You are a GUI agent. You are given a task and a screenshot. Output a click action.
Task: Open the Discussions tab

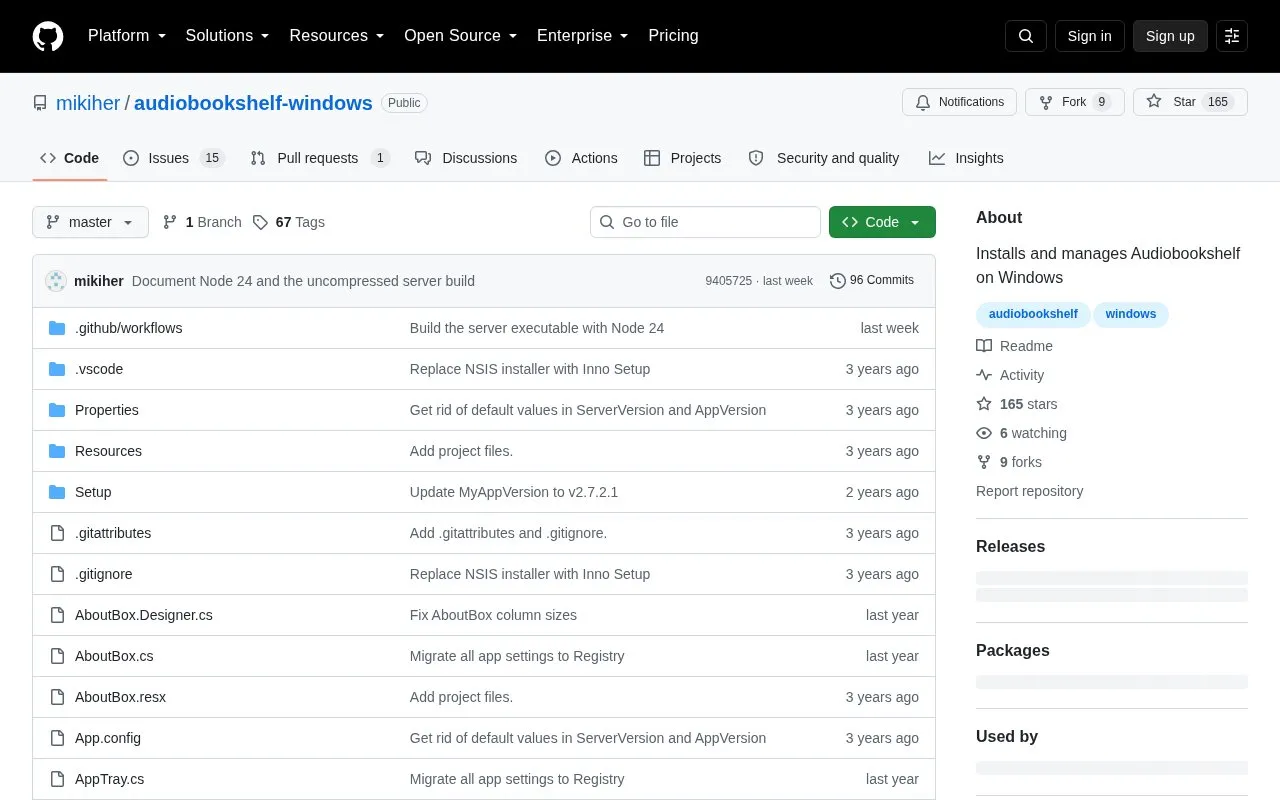coord(466,158)
